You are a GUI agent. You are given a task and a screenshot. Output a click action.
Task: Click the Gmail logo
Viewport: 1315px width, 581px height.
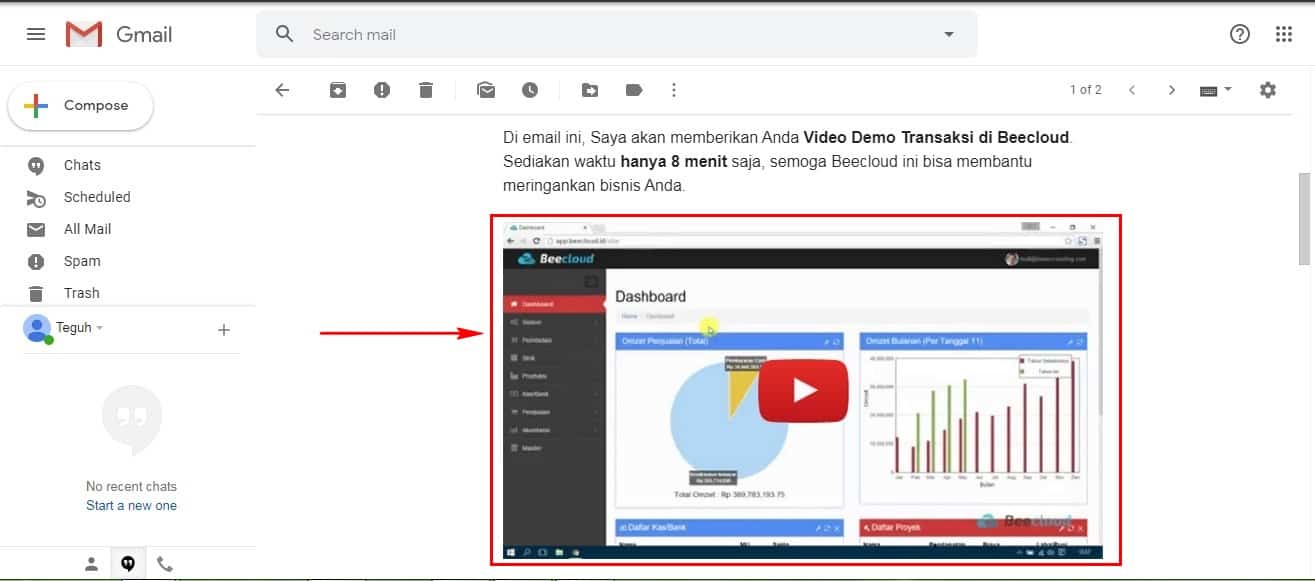pyautogui.click(x=119, y=34)
